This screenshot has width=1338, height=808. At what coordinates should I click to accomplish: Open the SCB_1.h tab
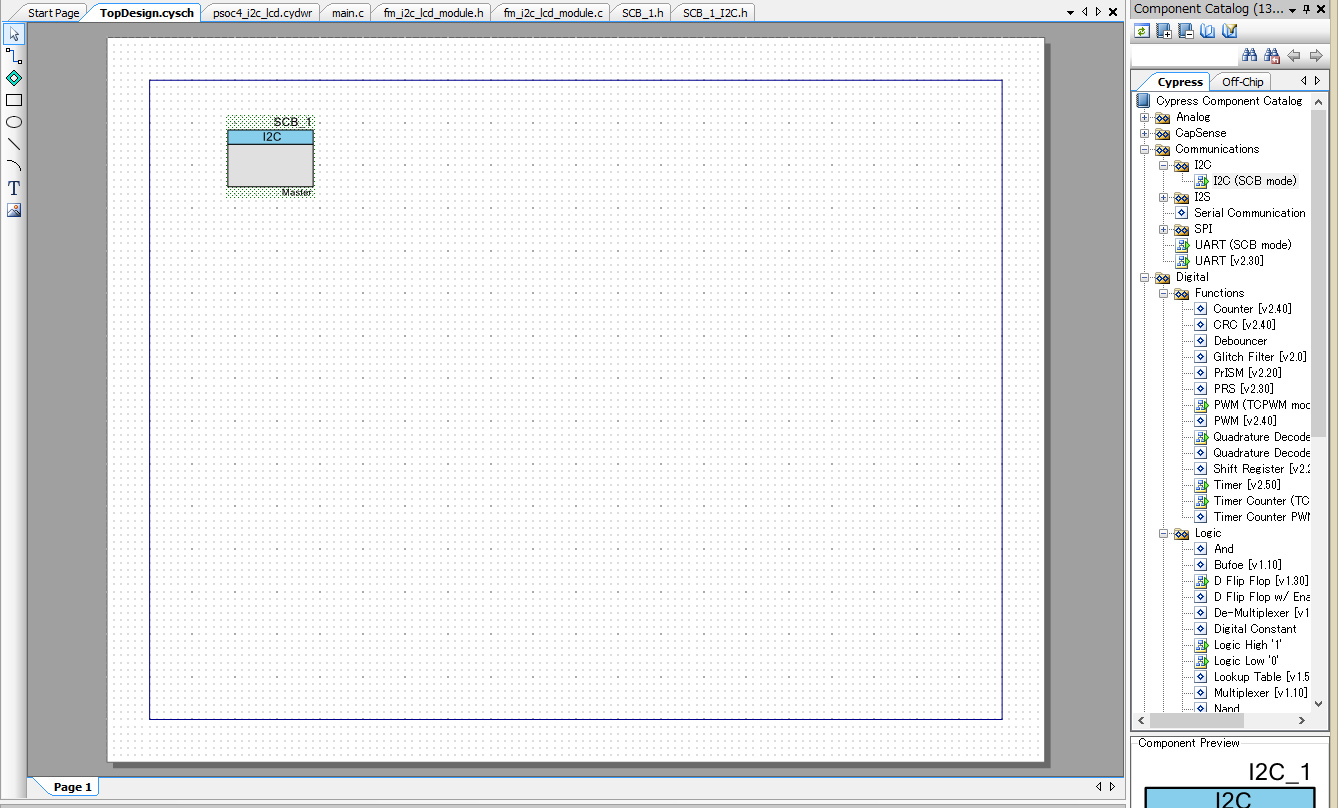642,13
